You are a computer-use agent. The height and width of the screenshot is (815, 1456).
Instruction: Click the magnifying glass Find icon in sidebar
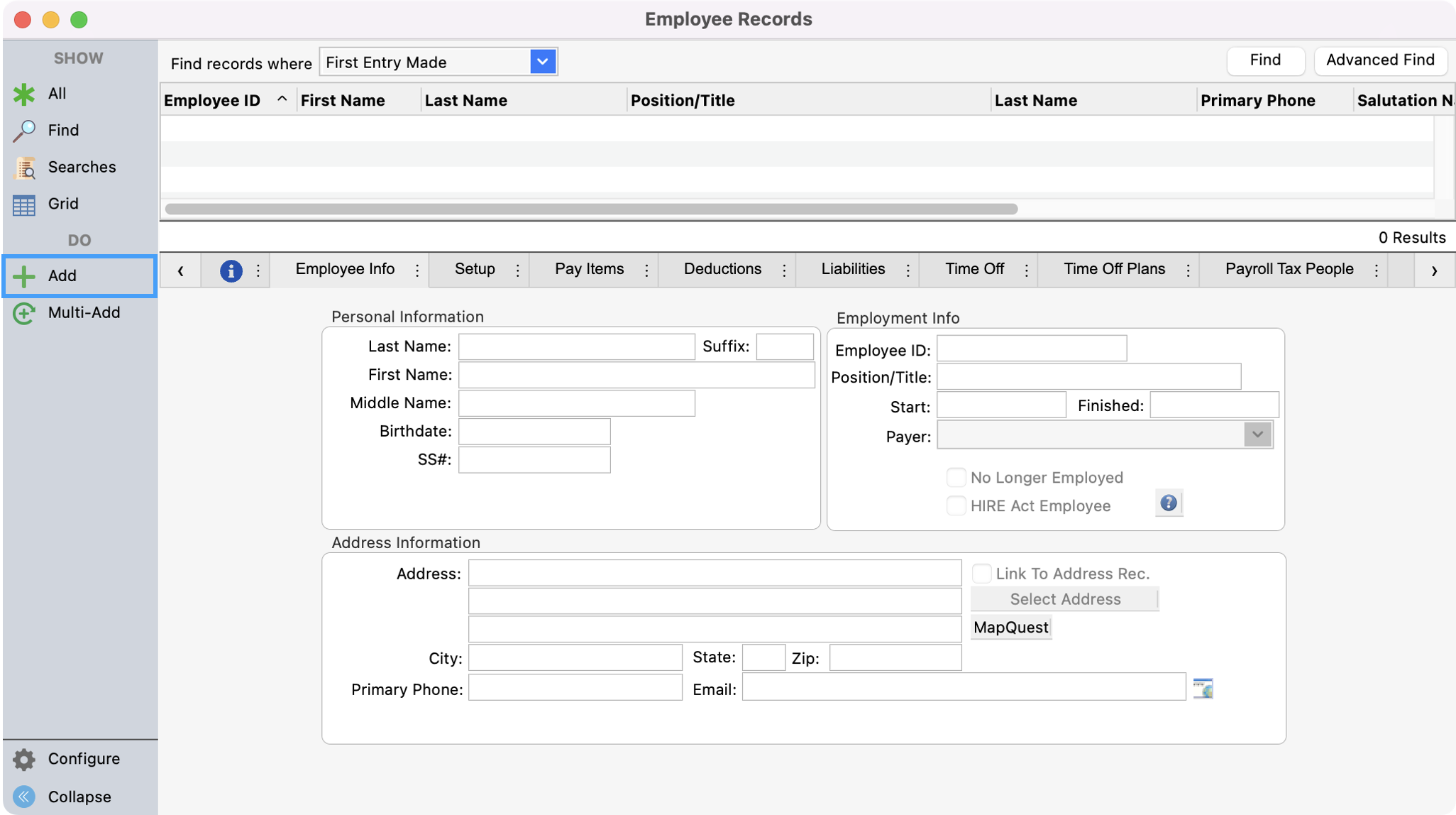[24, 131]
